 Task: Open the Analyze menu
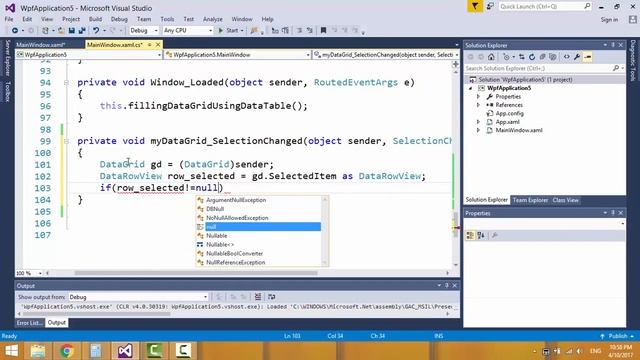pos(213,19)
